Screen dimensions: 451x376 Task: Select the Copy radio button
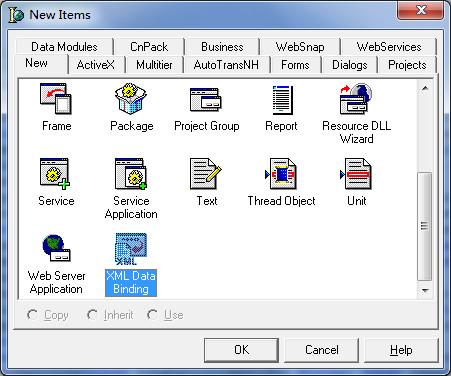click(x=32, y=315)
